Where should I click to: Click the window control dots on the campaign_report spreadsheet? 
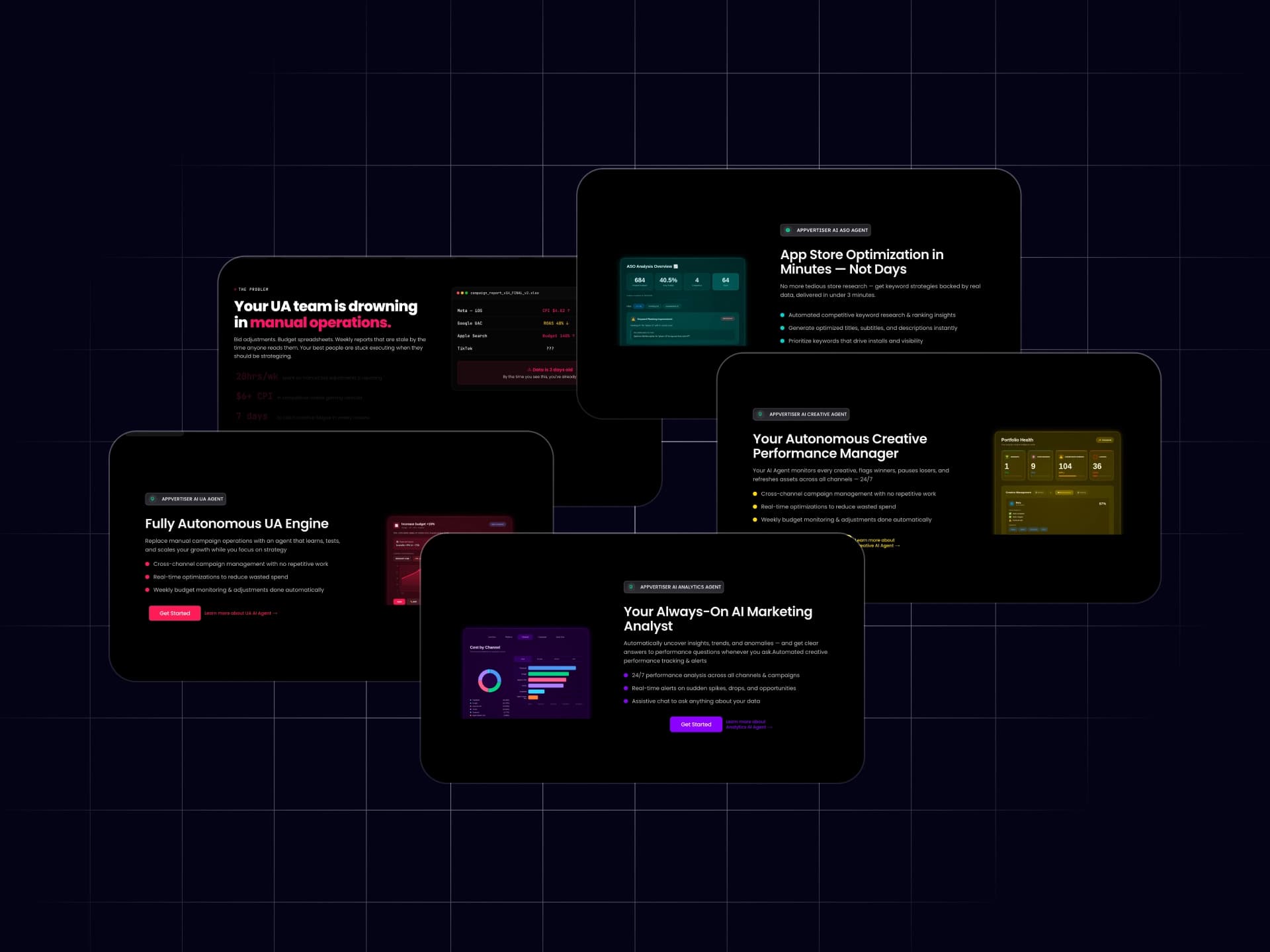462,293
